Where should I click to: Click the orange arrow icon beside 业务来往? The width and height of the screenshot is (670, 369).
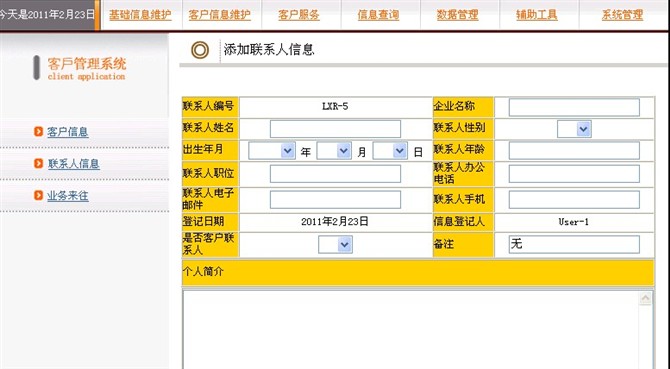point(38,195)
